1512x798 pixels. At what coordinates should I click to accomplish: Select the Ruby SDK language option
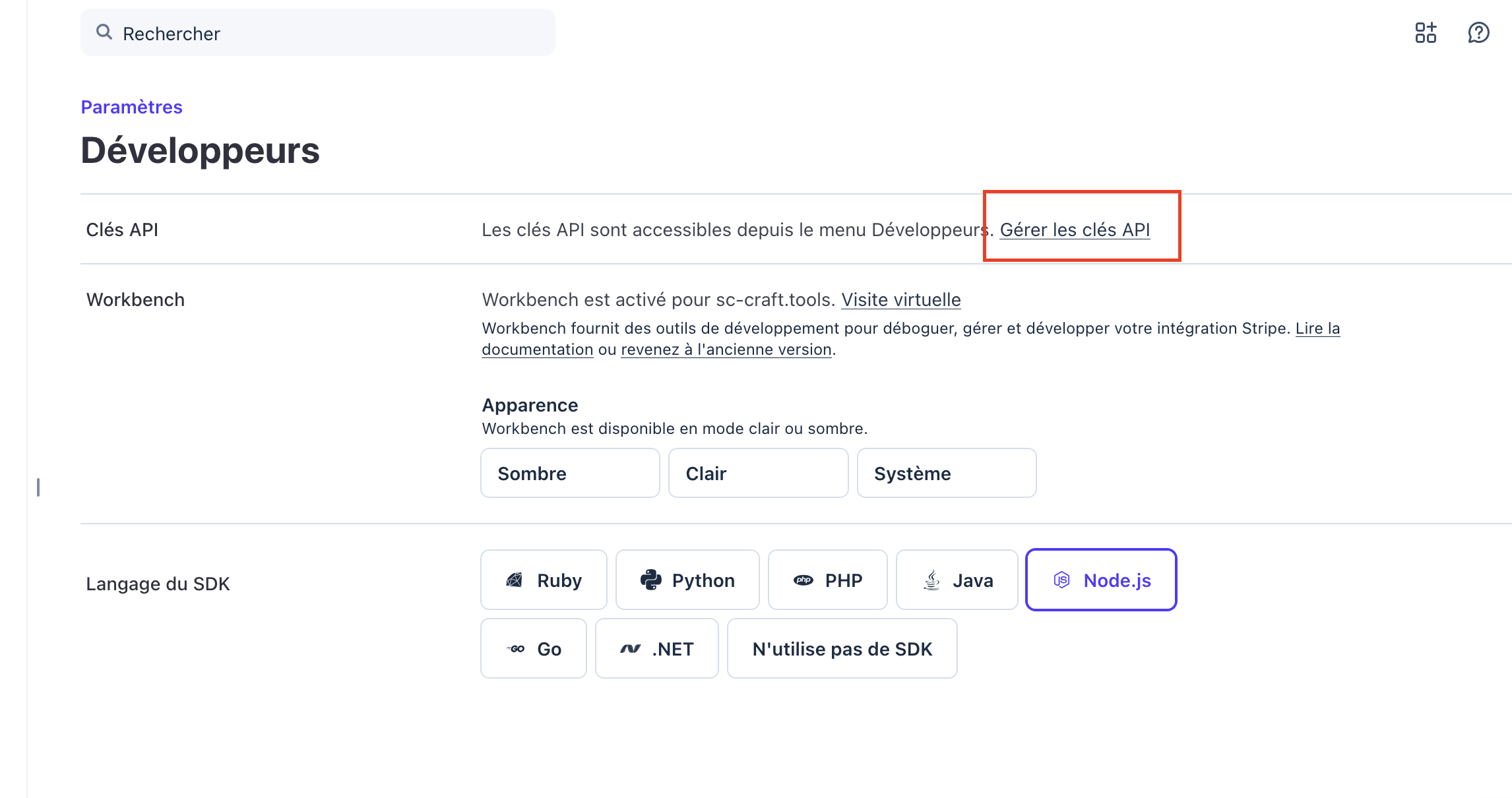pos(544,580)
